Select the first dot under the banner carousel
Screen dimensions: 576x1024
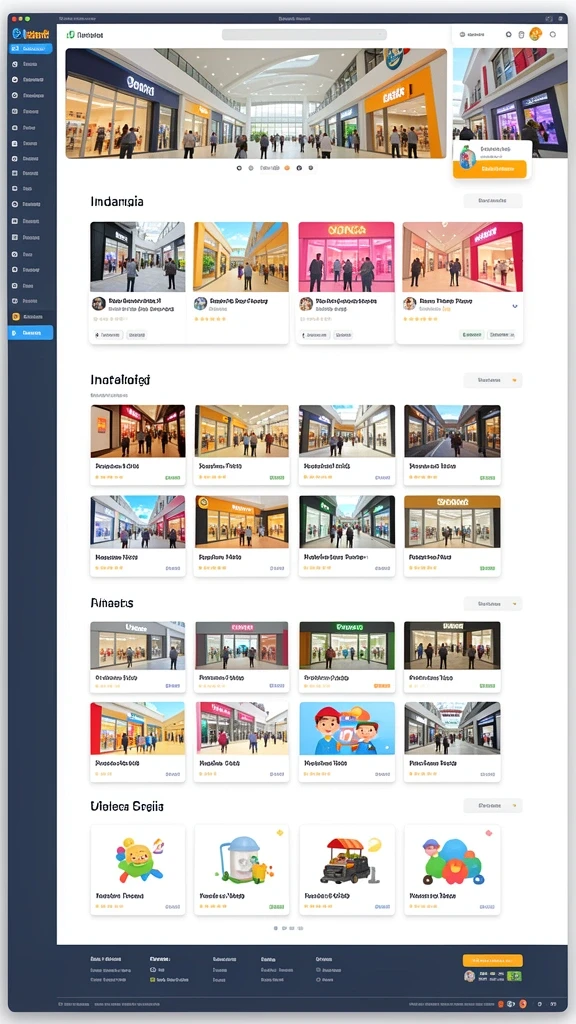click(239, 168)
